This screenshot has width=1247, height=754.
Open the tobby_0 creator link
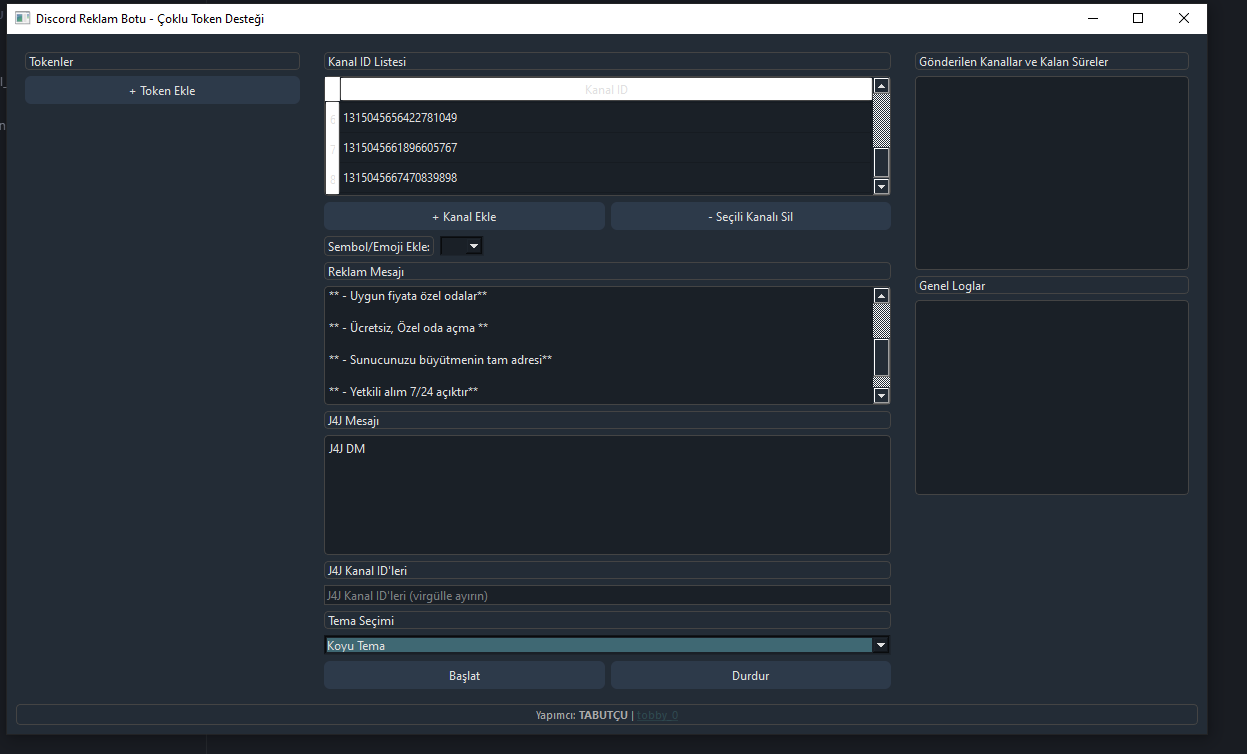[657, 715]
